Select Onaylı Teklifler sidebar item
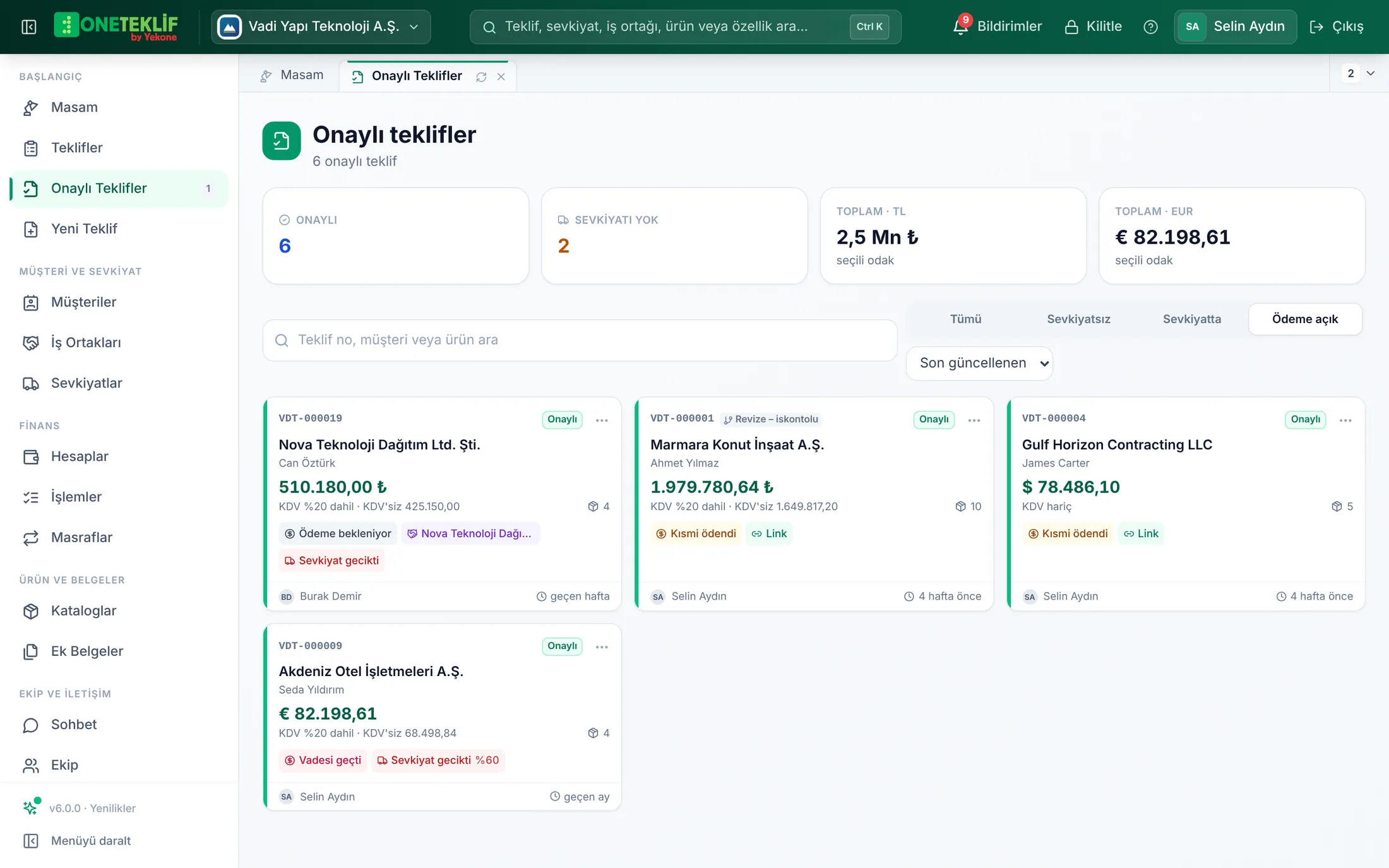Viewport: 1389px width, 868px height. click(x=119, y=188)
